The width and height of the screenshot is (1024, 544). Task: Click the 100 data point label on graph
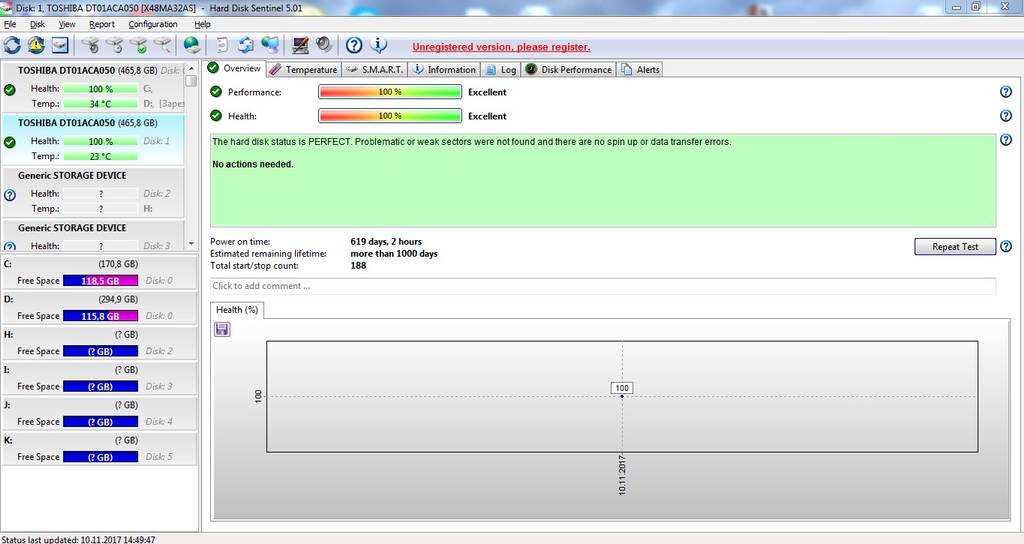coord(622,388)
